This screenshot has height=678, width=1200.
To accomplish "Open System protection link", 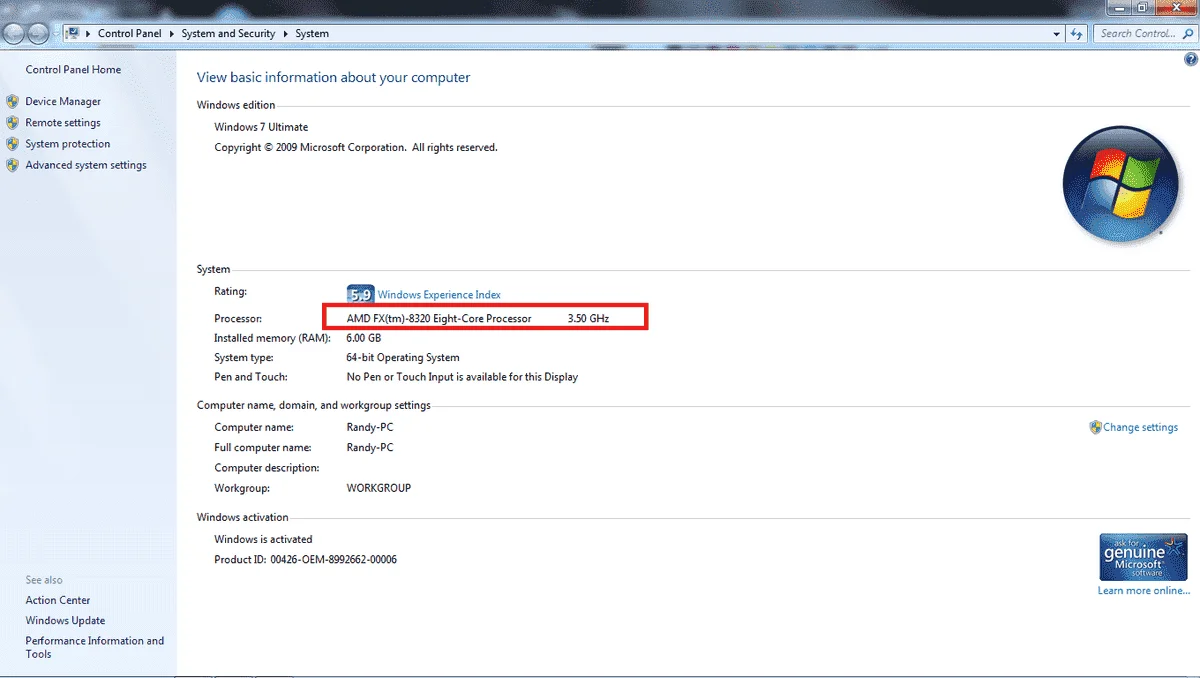I will 68,144.
